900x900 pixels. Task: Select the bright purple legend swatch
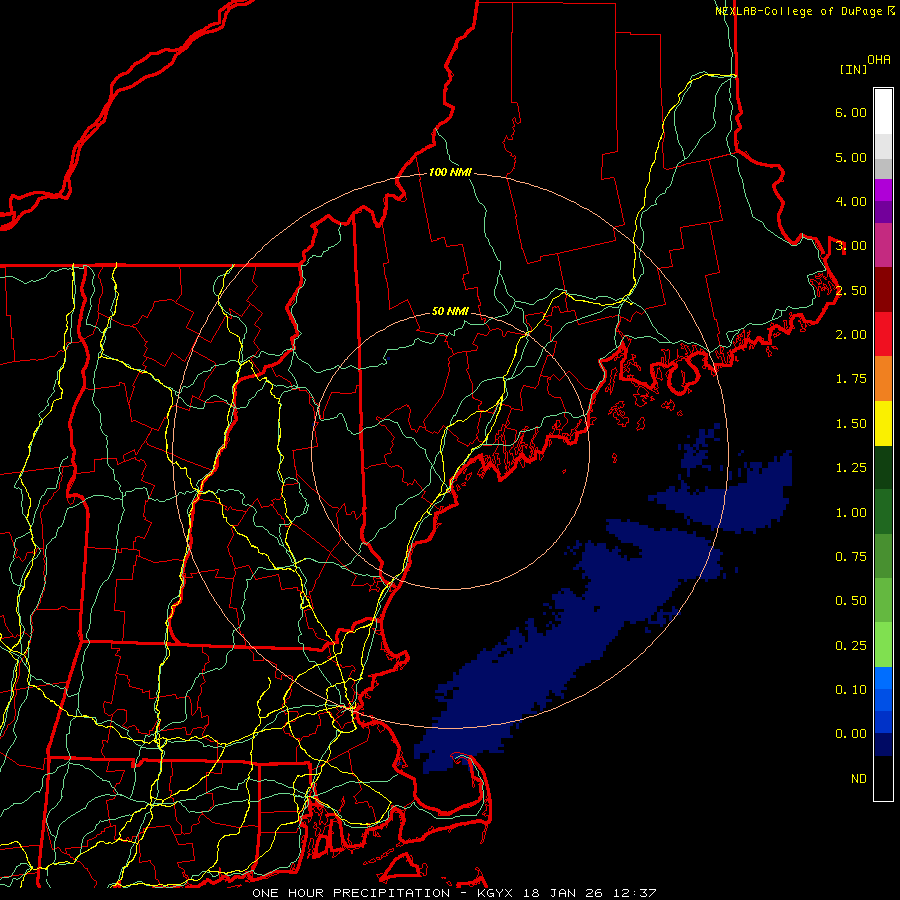pyautogui.click(x=883, y=190)
